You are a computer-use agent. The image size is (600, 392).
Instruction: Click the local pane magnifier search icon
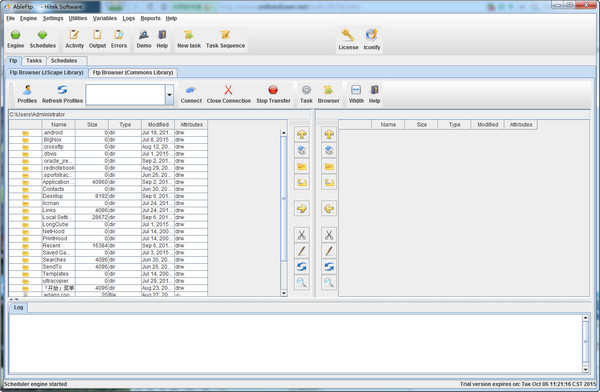(302, 283)
